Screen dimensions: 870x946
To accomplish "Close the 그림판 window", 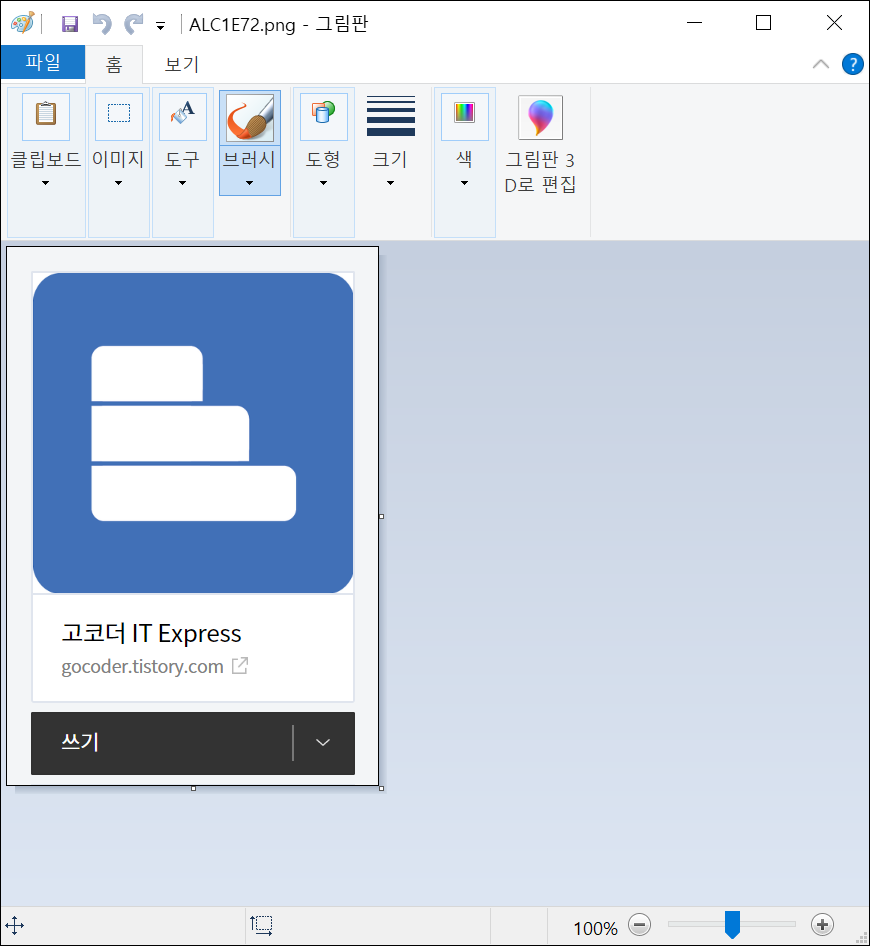I will click(834, 23).
